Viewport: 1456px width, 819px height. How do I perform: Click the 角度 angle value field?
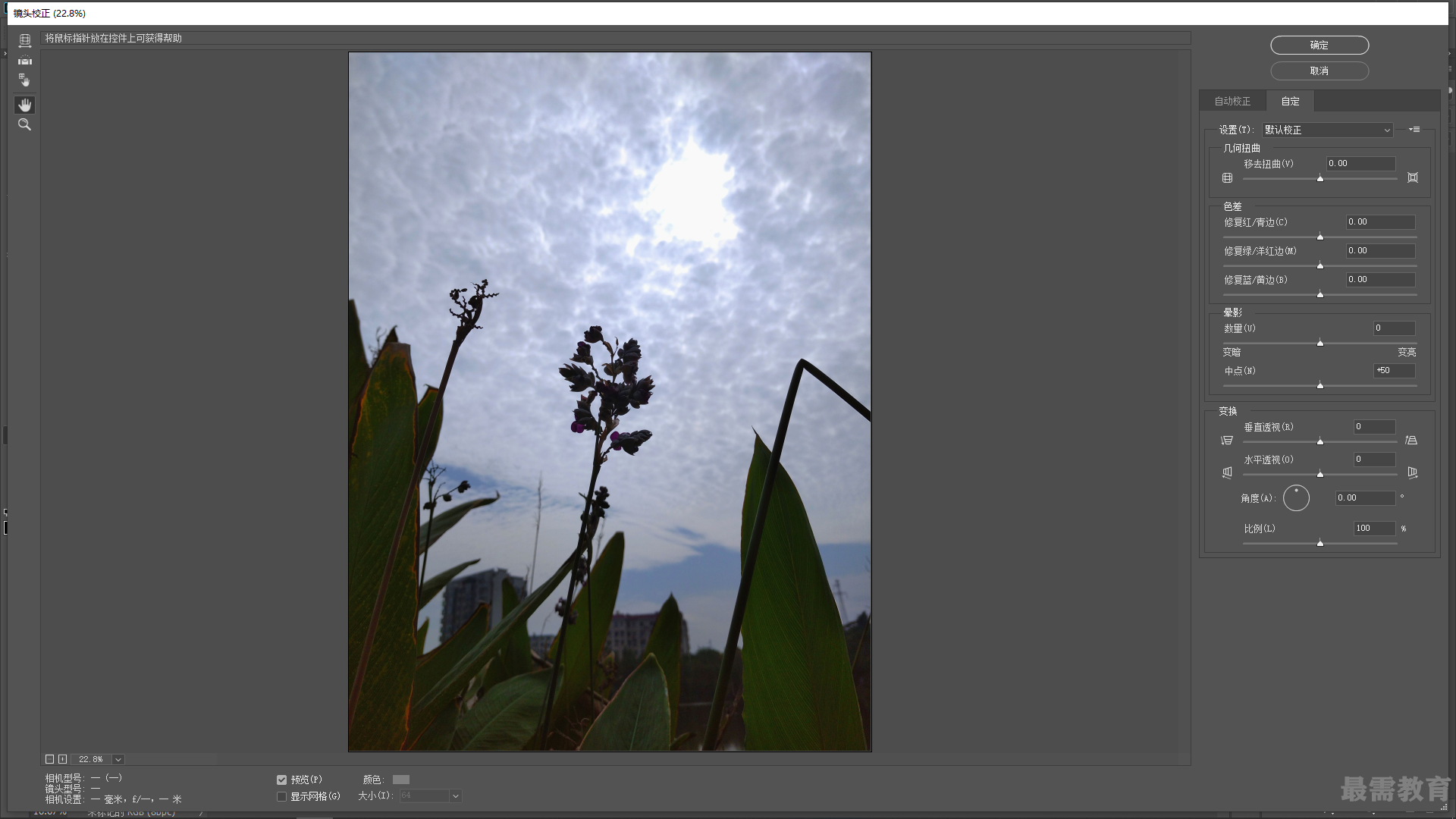[1365, 498]
